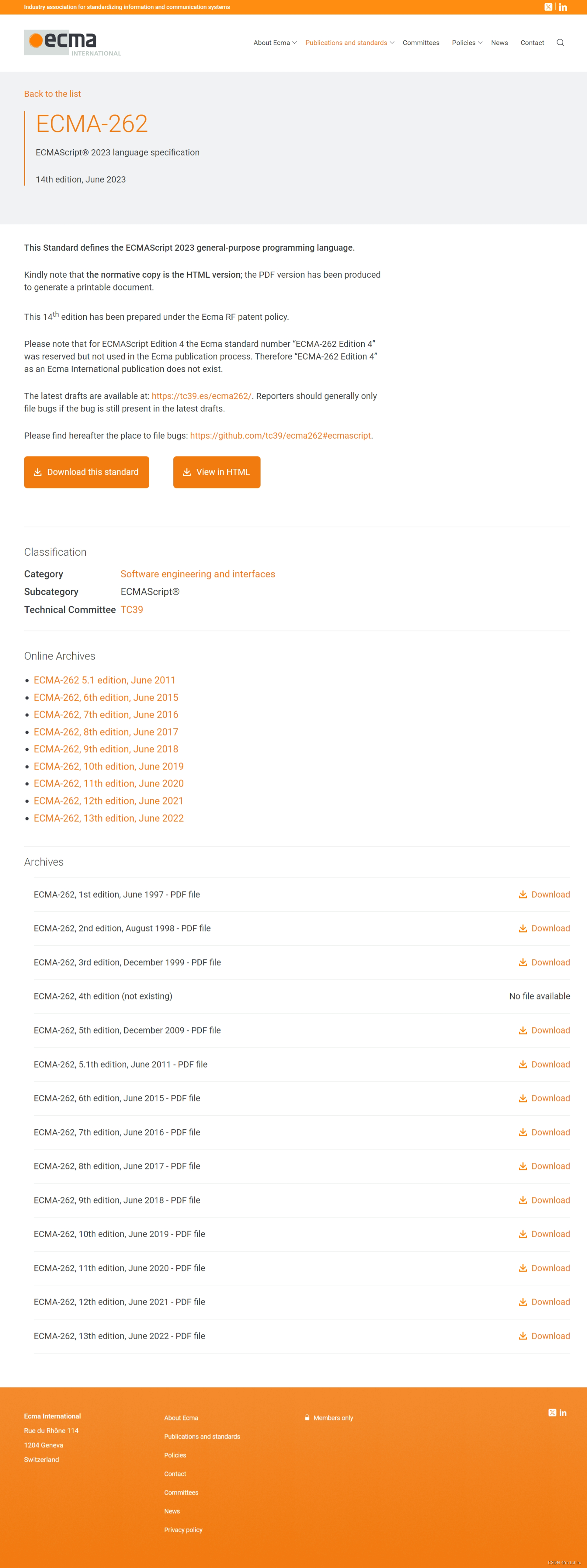Open online archive 12th edition June 2021
The height and width of the screenshot is (1568, 587).
pos(108,800)
